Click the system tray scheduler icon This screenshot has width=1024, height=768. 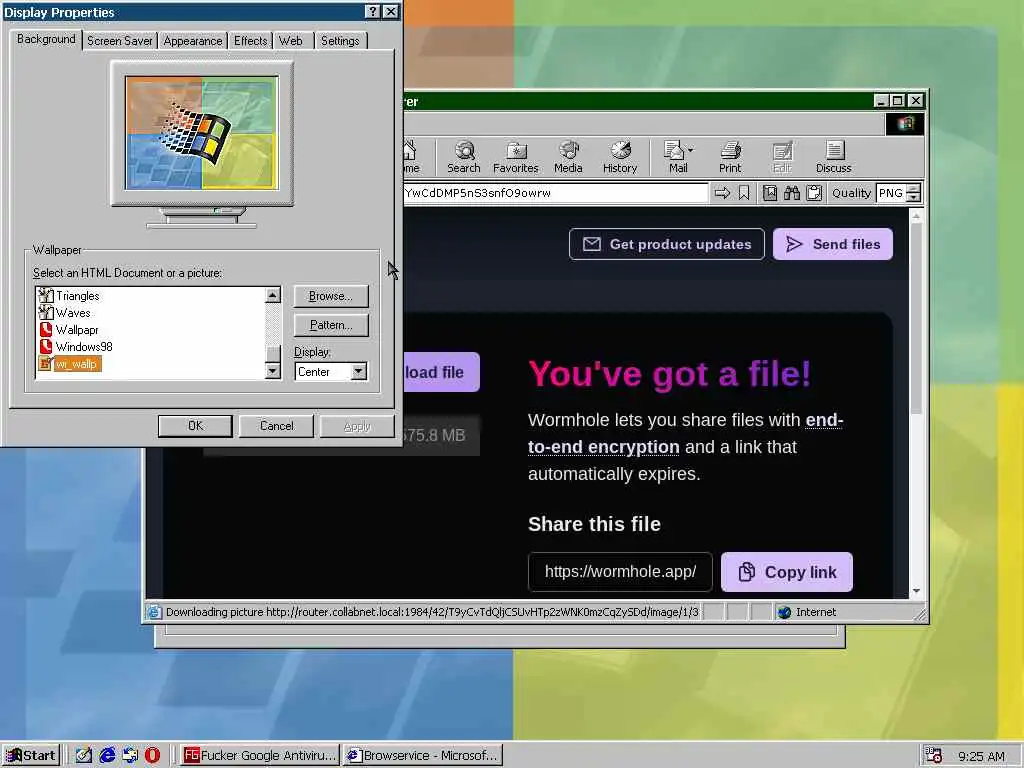click(934, 756)
